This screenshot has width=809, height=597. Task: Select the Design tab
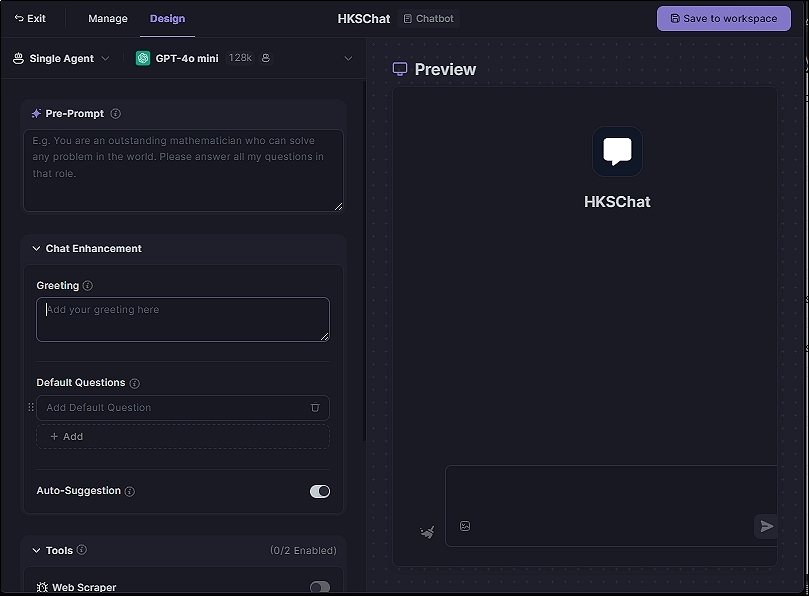[x=167, y=18]
